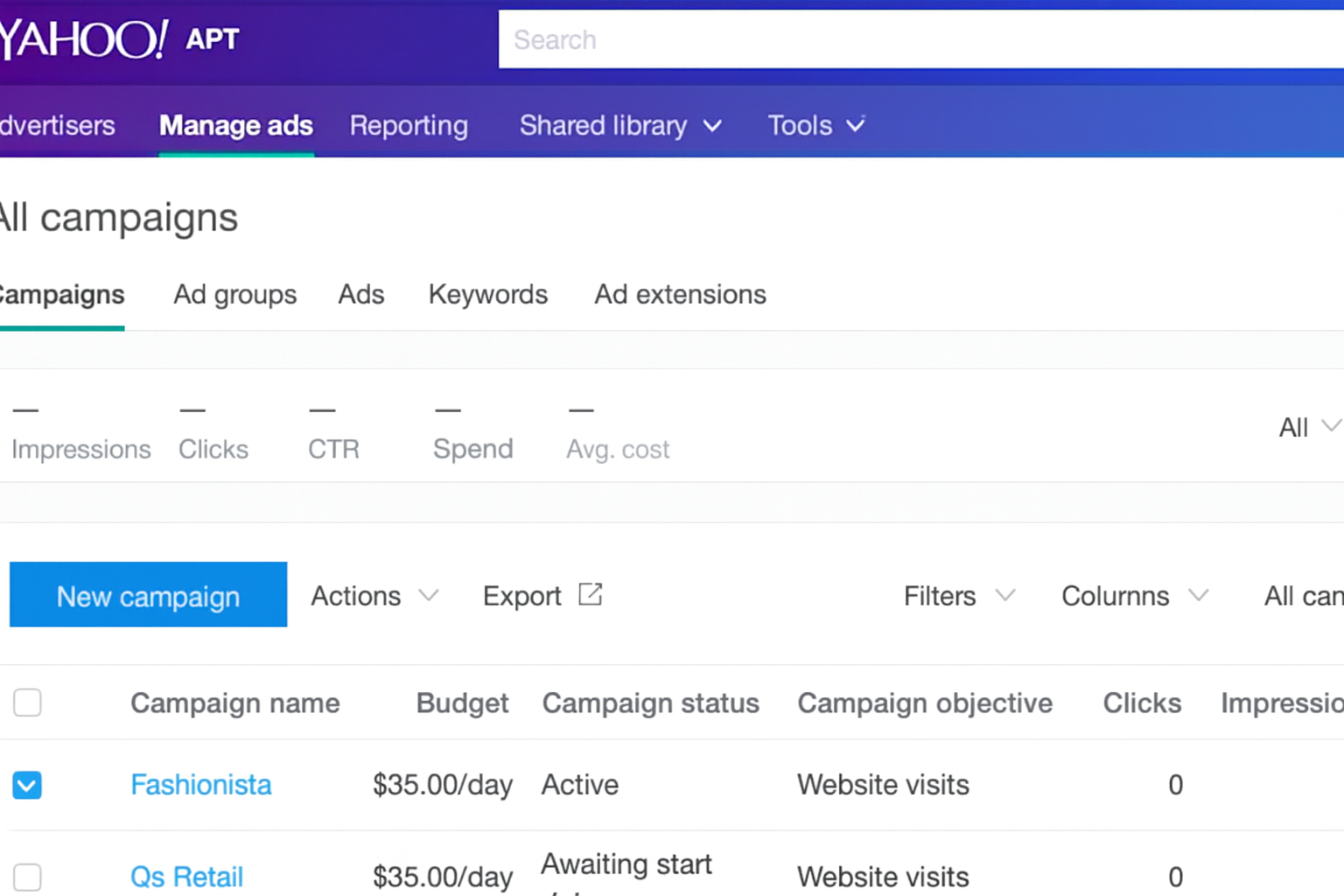This screenshot has height=896, width=1344.
Task: Expand the Filters dropdown
Action: coord(957,595)
